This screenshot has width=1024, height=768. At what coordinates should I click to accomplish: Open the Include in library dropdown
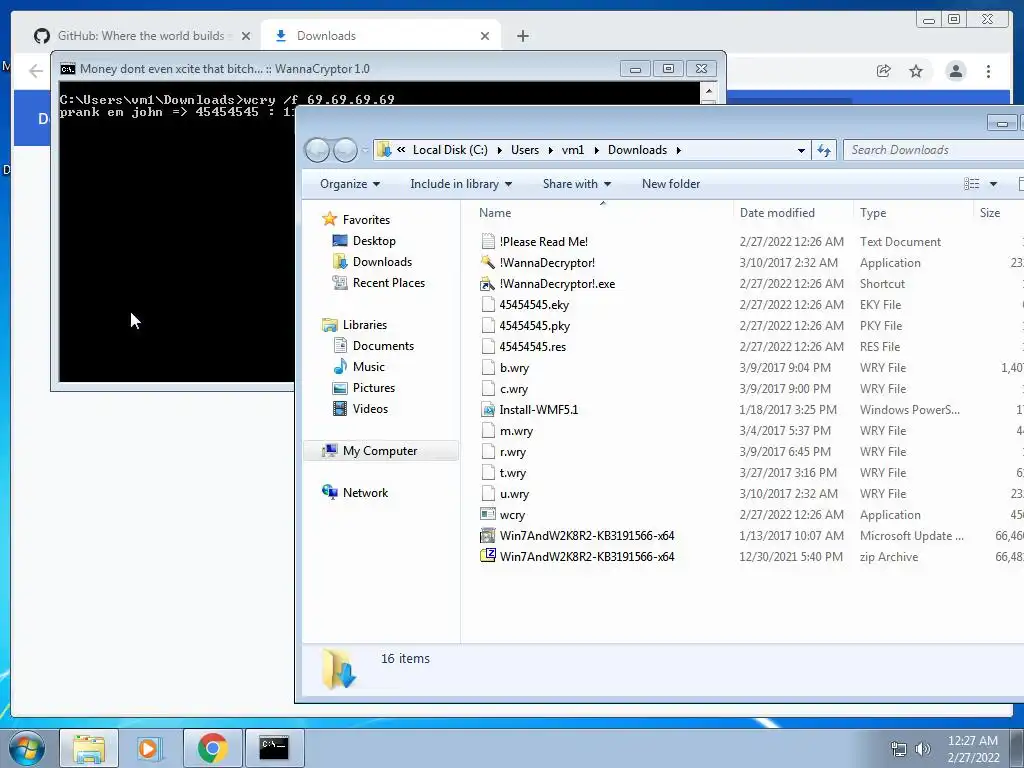point(460,184)
